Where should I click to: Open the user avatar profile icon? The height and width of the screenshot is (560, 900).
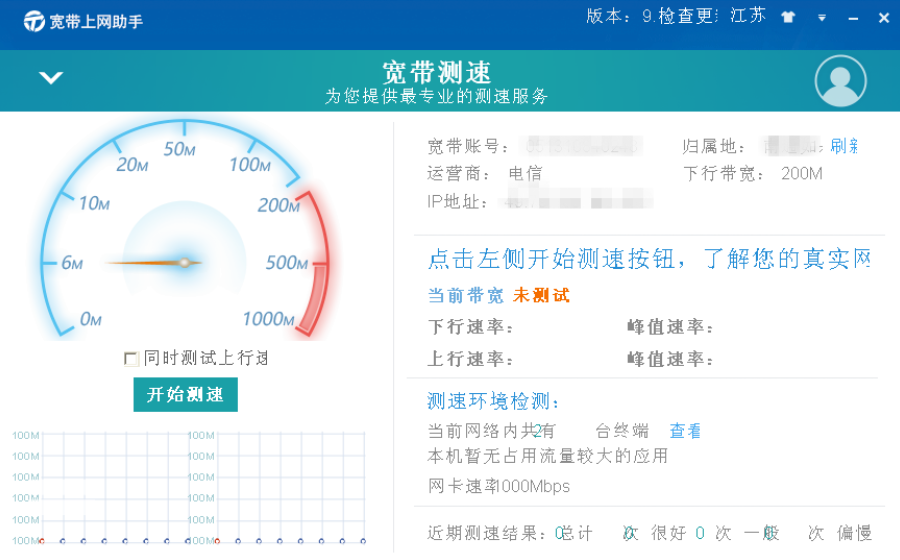coord(840,81)
